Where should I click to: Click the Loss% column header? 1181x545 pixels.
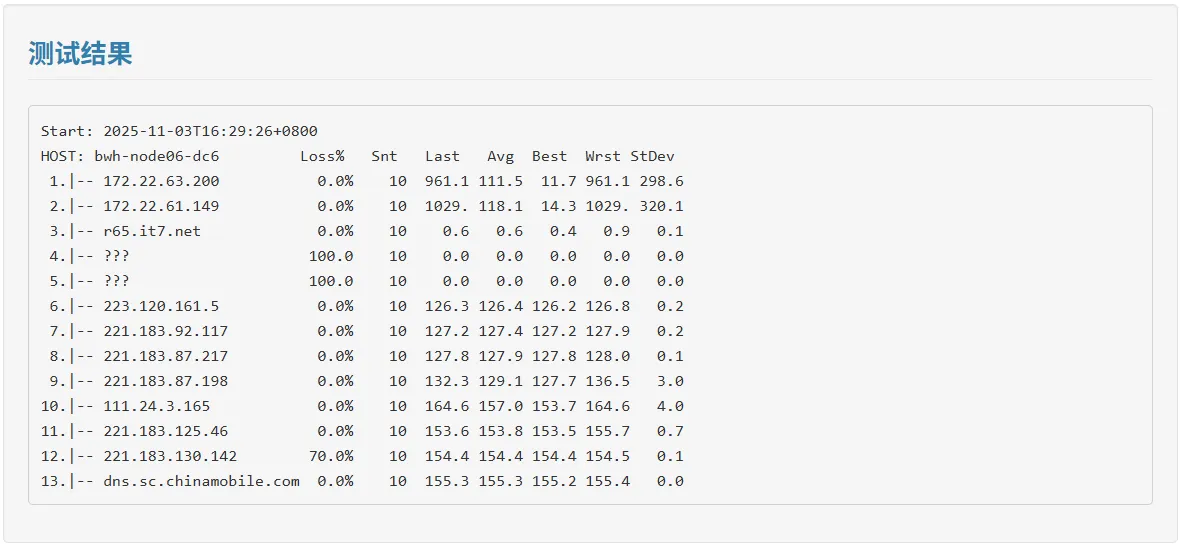322,156
